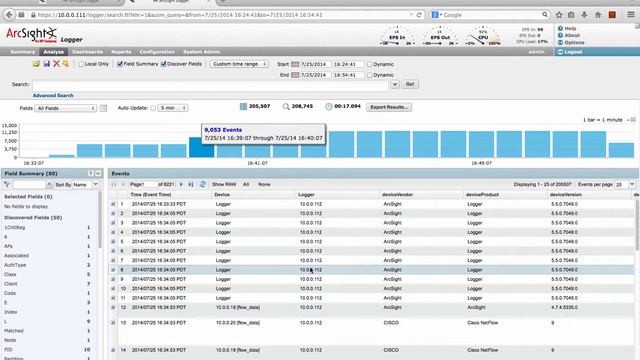Click the None link in events toolbar
This screenshot has width=640, height=360.
264,184
